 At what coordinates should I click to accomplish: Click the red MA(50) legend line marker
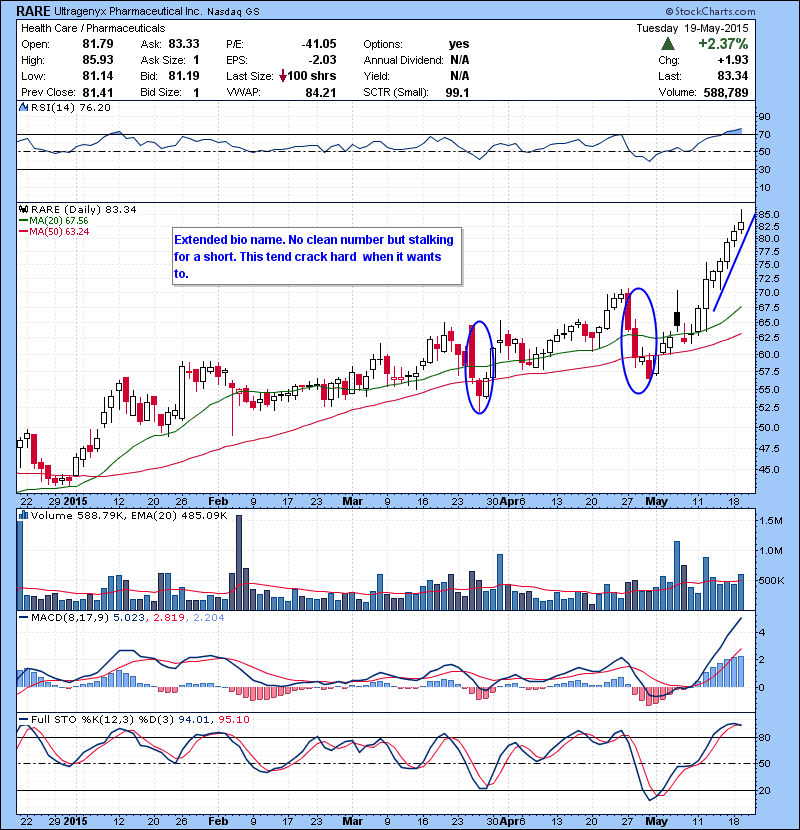pyautogui.click(x=24, y=232)
